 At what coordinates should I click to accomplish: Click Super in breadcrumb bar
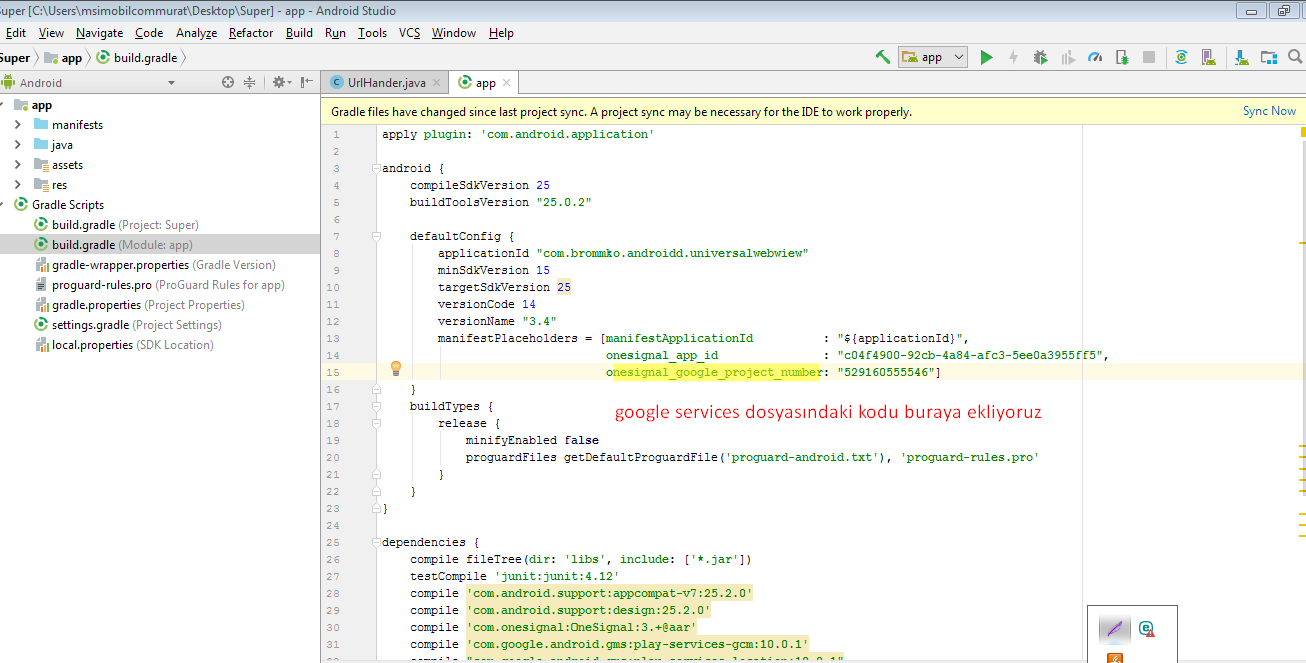(x=15, y=58)
